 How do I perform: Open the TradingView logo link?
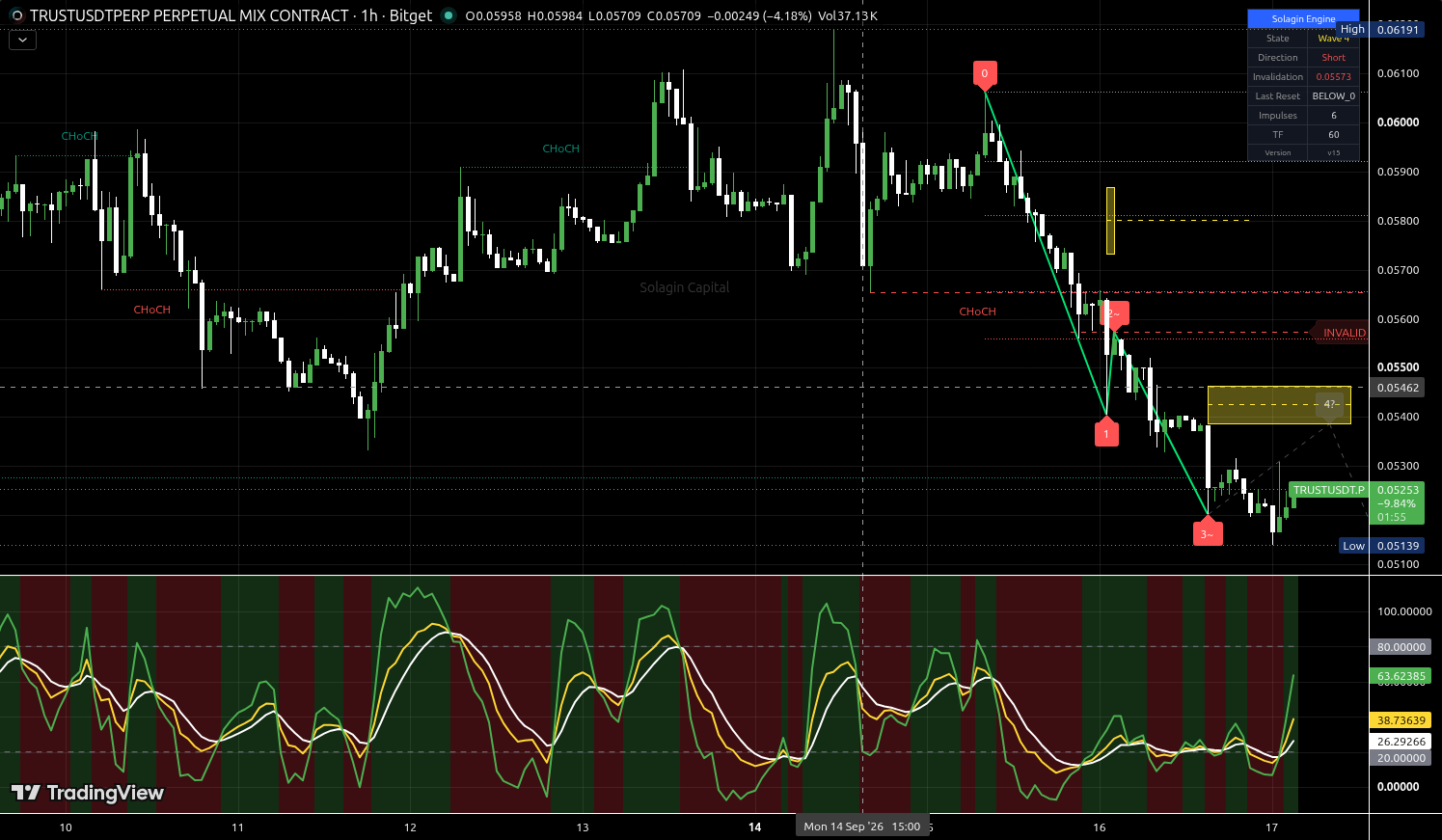point(87,793)
